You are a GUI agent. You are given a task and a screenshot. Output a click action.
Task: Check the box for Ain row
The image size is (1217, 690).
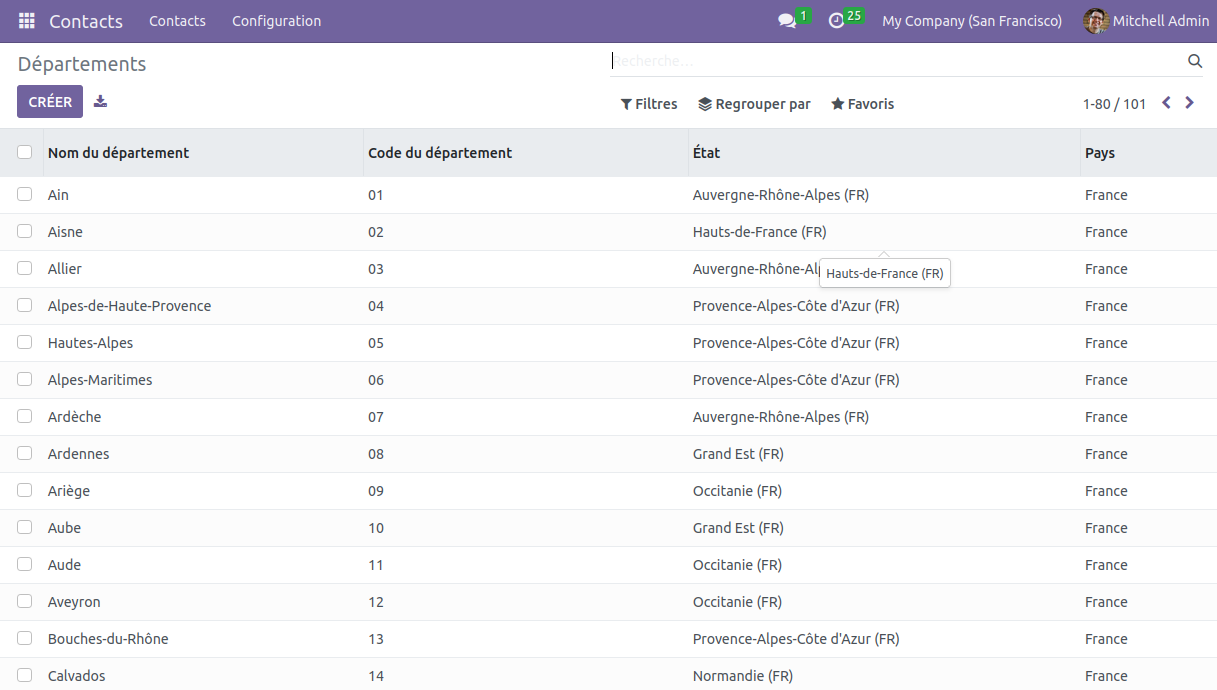point(25,195)
